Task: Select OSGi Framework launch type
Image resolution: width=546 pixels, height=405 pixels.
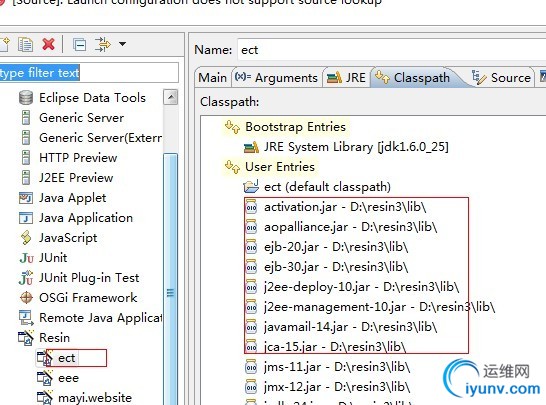Action: 88,298
